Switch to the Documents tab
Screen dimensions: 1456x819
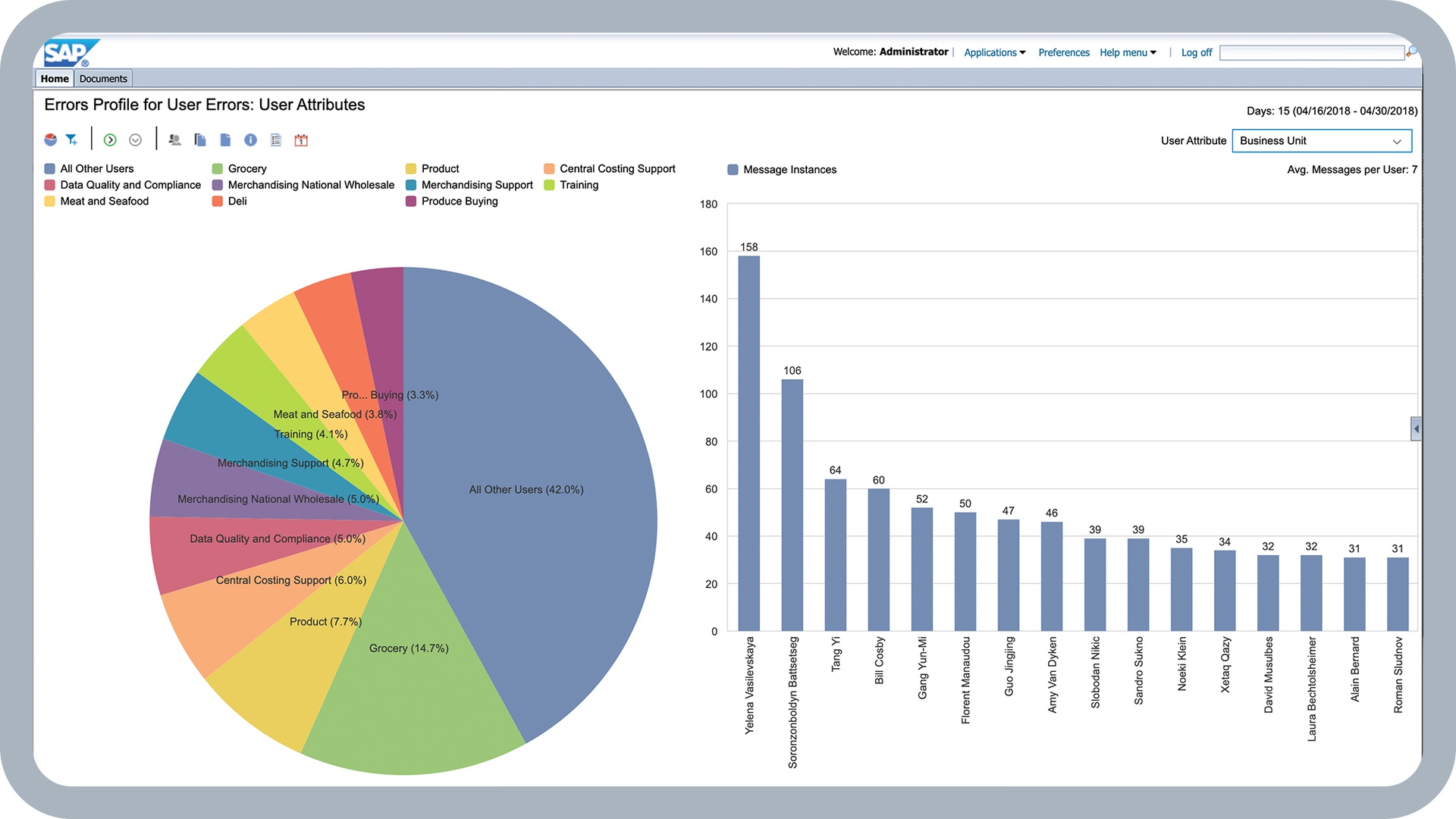(103, 78)
